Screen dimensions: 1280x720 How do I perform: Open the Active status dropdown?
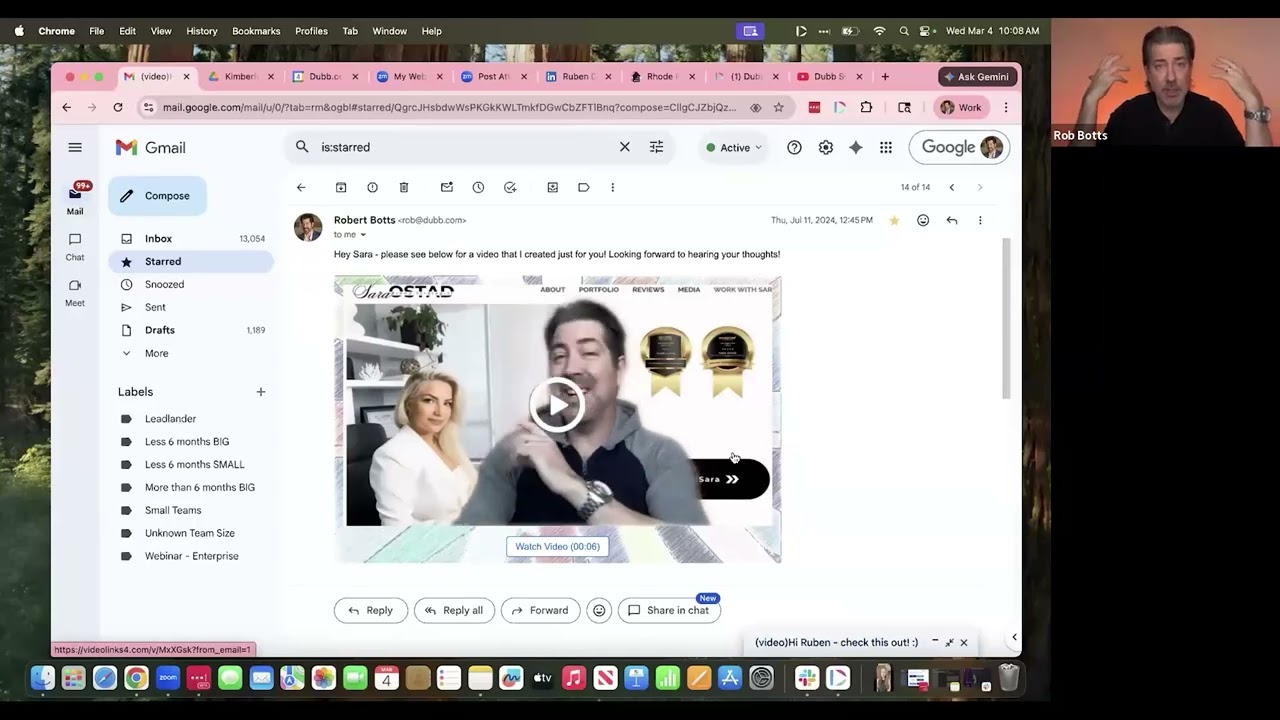pyautogui.click(x=734, y=147)
